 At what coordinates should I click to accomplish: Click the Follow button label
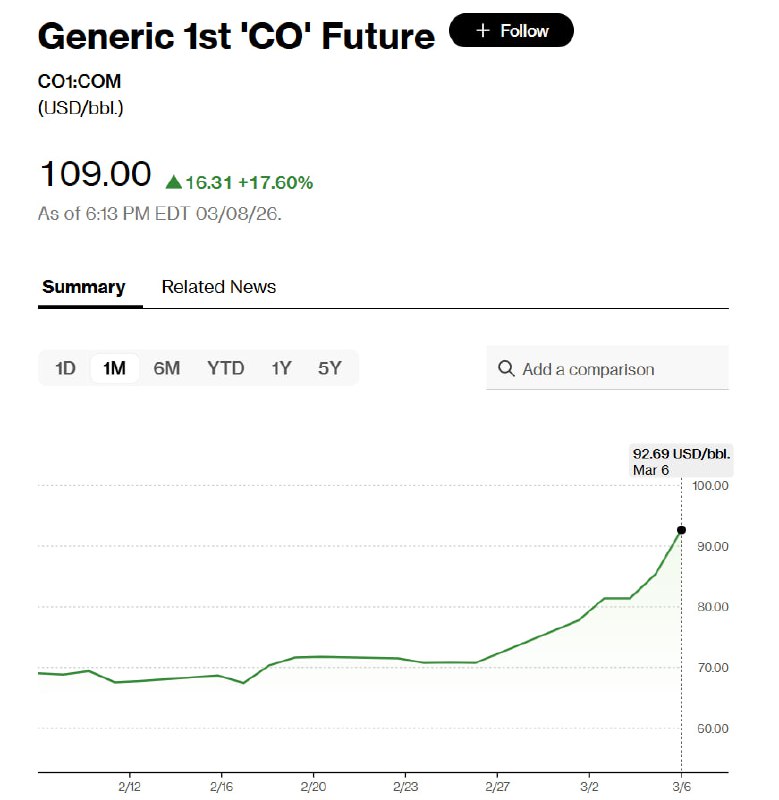[x=525, y=31]
